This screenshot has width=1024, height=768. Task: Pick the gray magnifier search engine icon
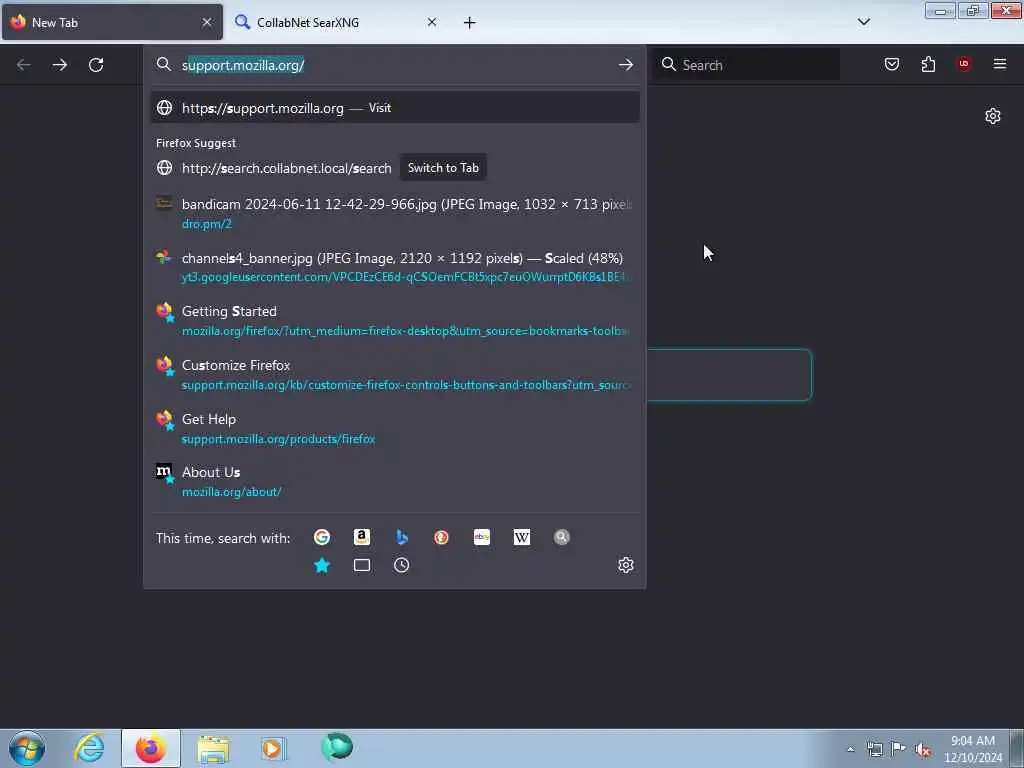562,537
